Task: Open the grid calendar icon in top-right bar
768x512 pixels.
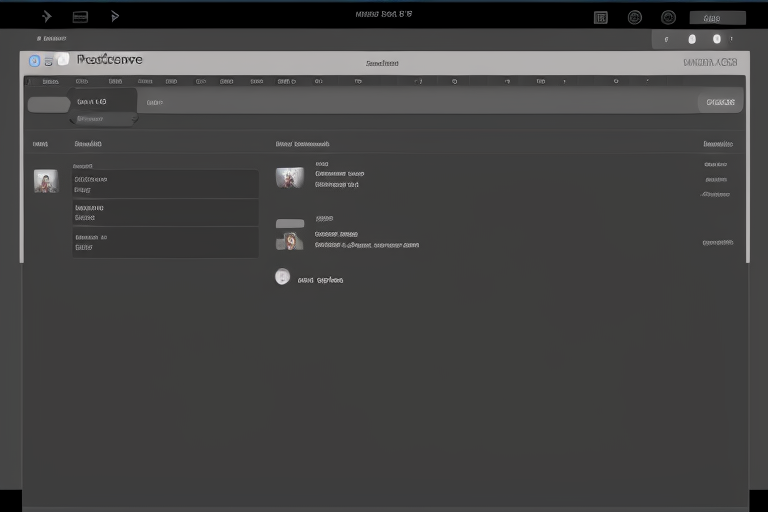Action: 601,17
